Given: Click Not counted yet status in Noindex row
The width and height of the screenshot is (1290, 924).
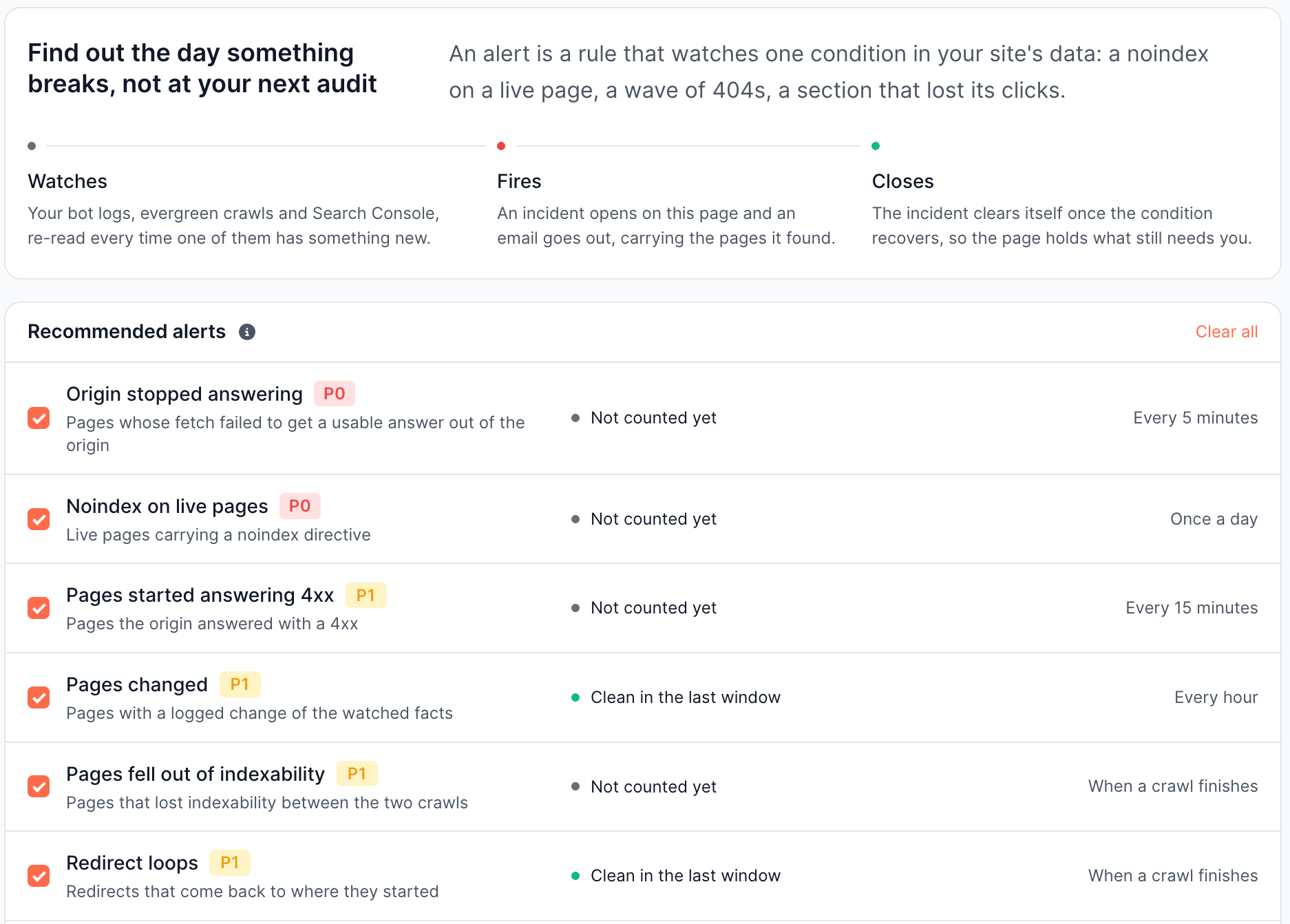Looking at the screenshot, I should click(x=654, y=519).
